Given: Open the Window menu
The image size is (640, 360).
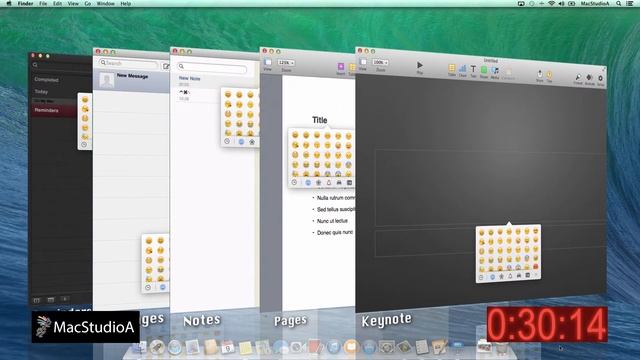Looking at the screenshot, I should pyautogui.click(x=105, y=3).
